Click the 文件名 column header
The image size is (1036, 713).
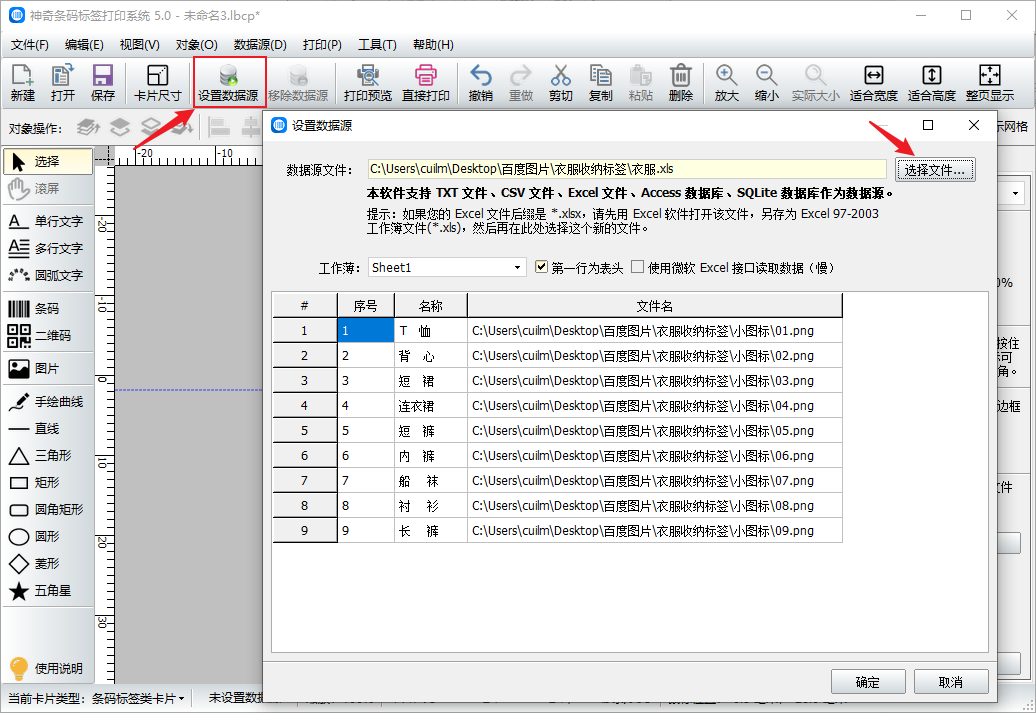point(654,305)
